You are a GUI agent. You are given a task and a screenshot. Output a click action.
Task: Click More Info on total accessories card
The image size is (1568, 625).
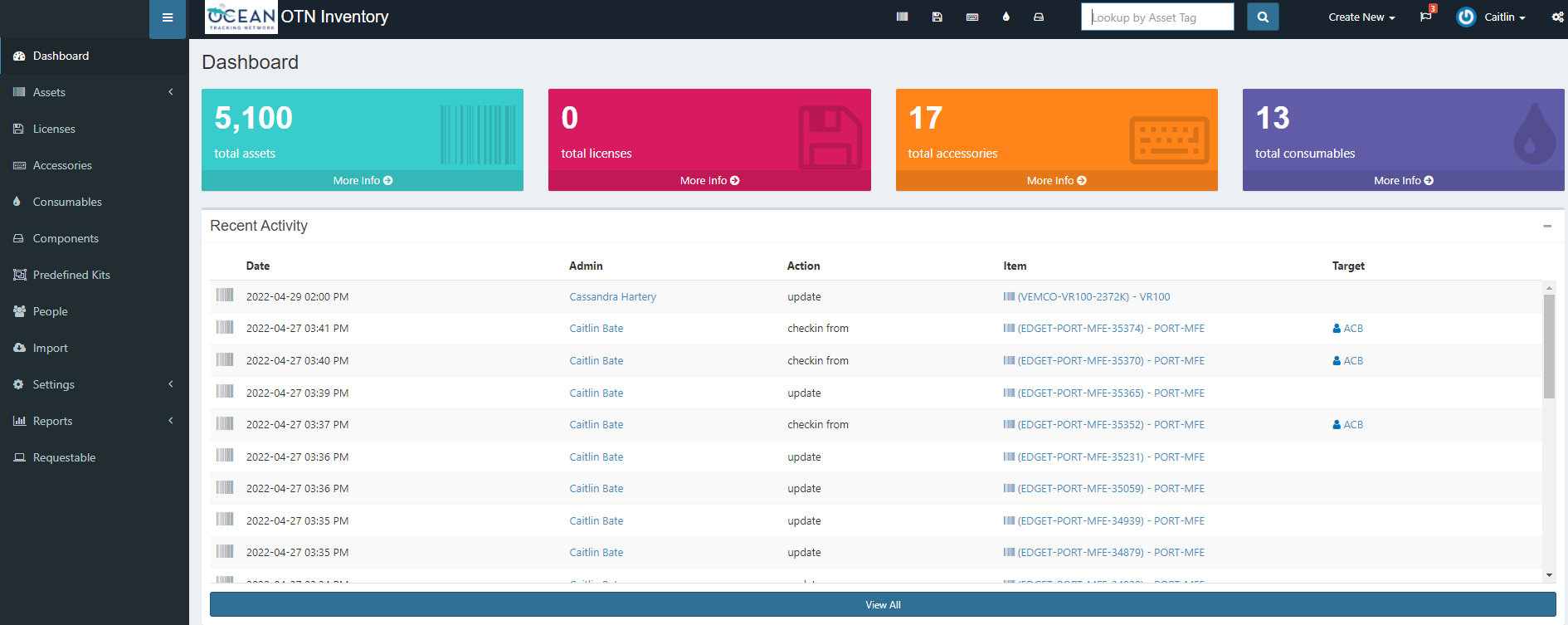point(1056,180)
